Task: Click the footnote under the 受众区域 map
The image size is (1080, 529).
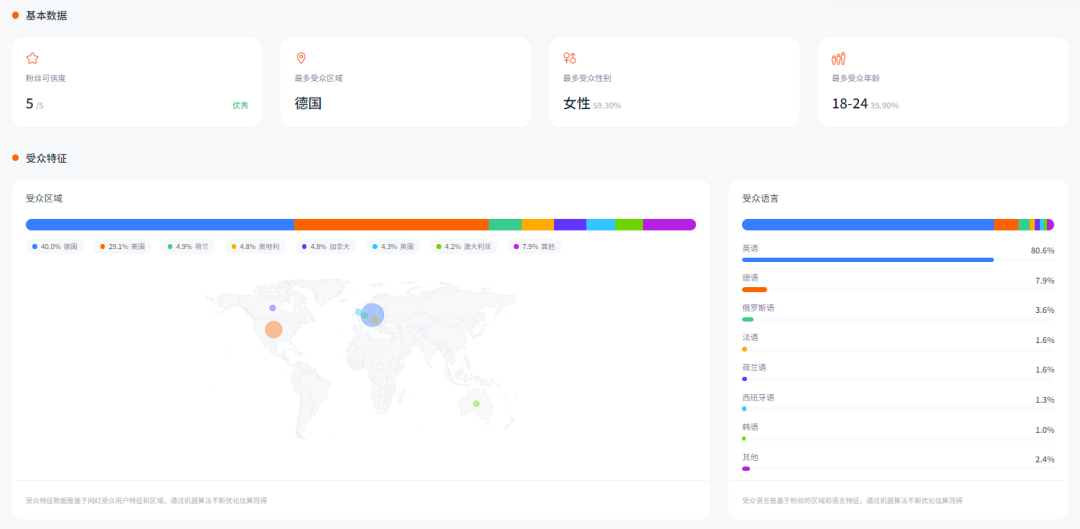Action: point(147,500)
